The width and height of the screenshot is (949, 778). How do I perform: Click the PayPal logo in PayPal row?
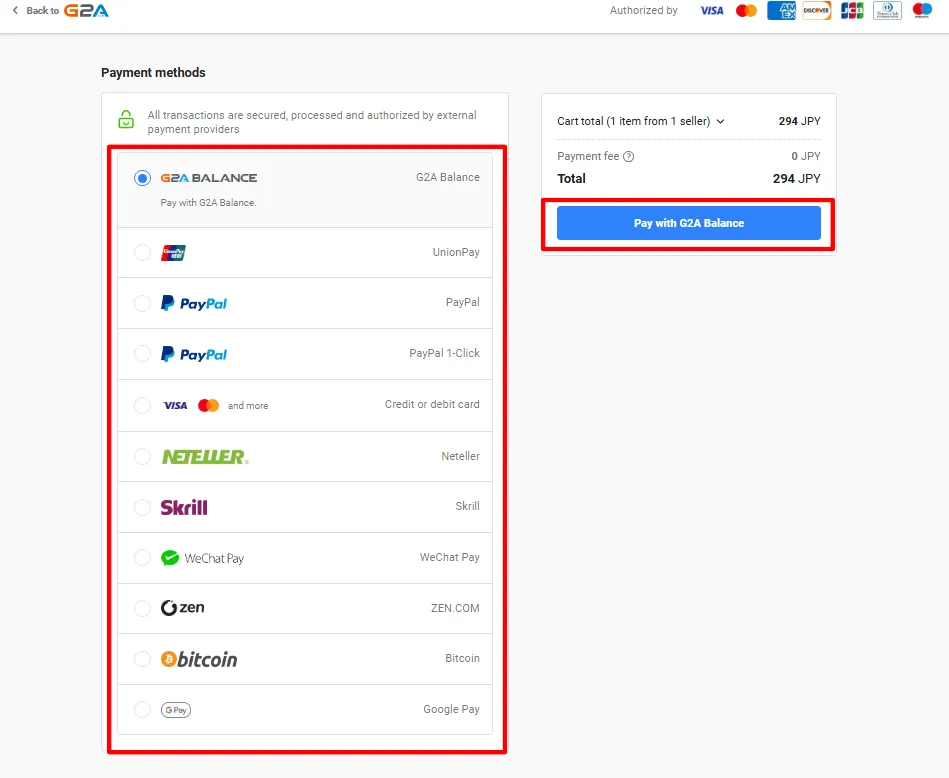pos(194,303)
